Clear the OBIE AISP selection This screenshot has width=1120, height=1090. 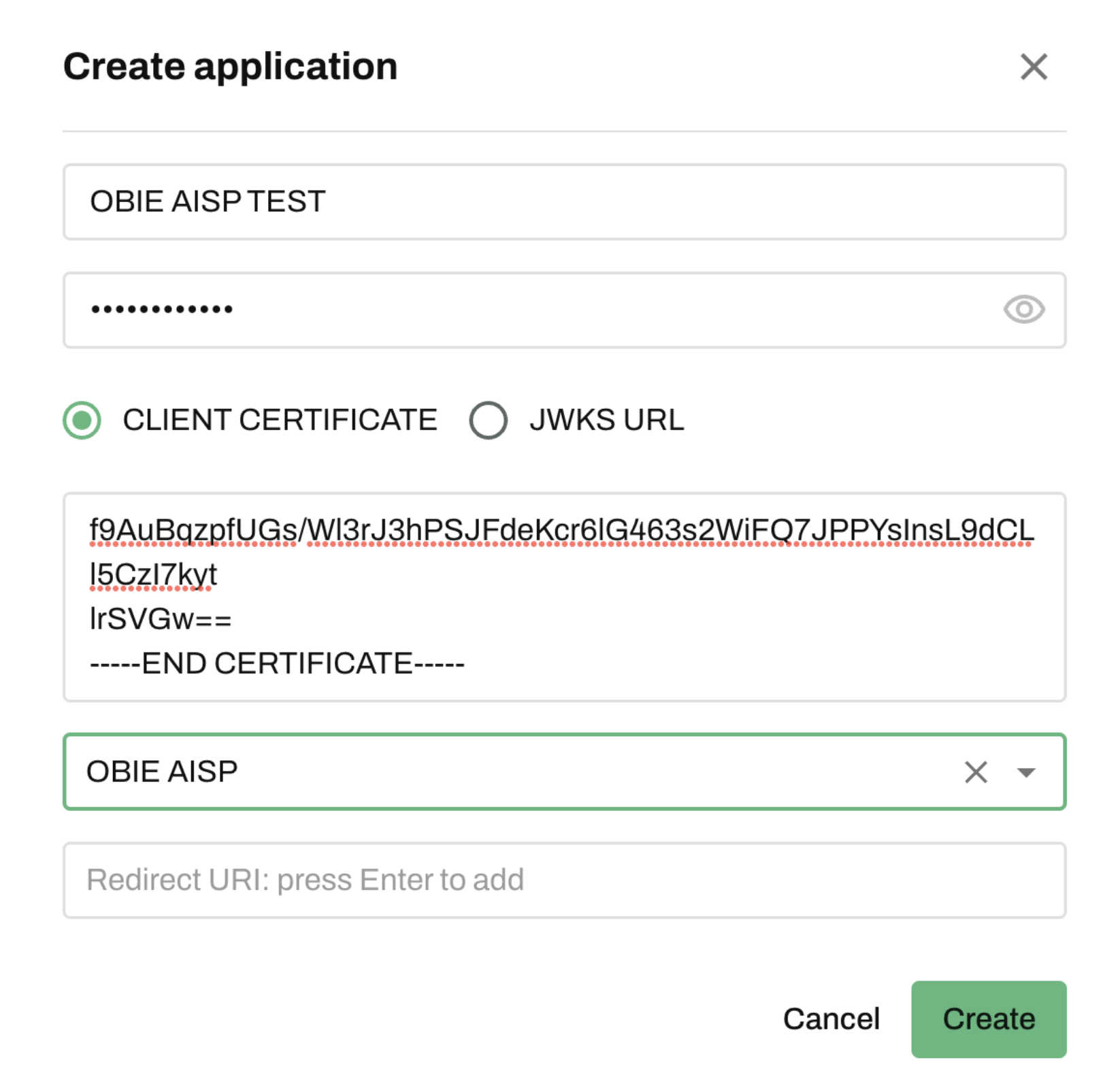[x=975, y=772]
